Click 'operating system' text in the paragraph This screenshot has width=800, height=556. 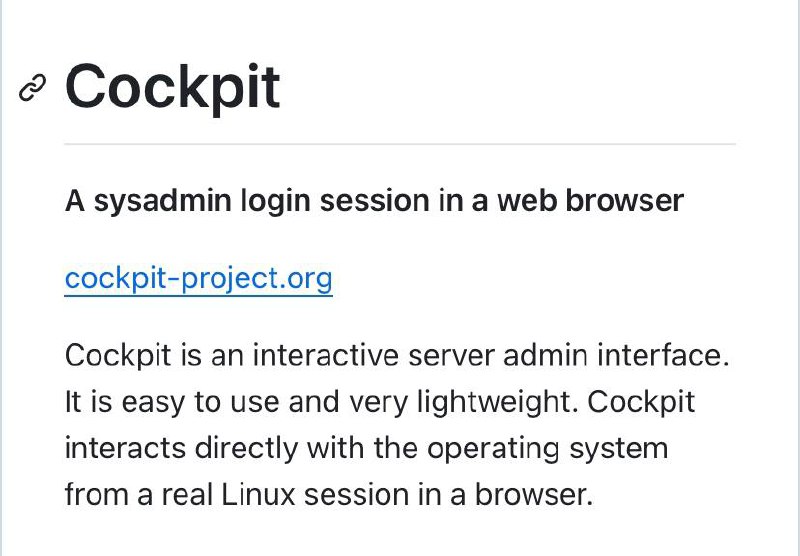[547, 449]
